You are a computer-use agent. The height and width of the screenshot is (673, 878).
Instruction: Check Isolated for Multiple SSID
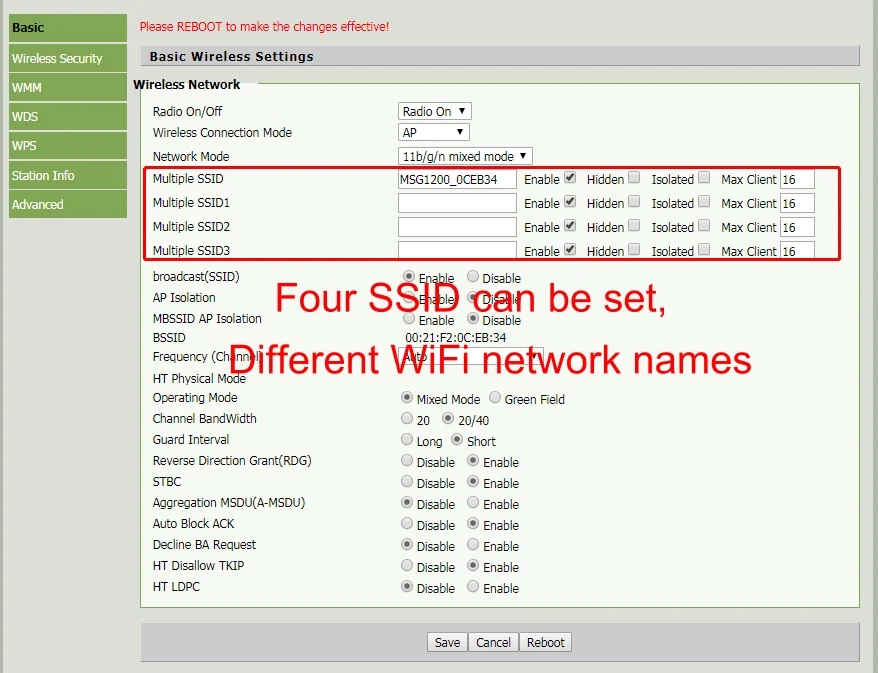point(704,177)
